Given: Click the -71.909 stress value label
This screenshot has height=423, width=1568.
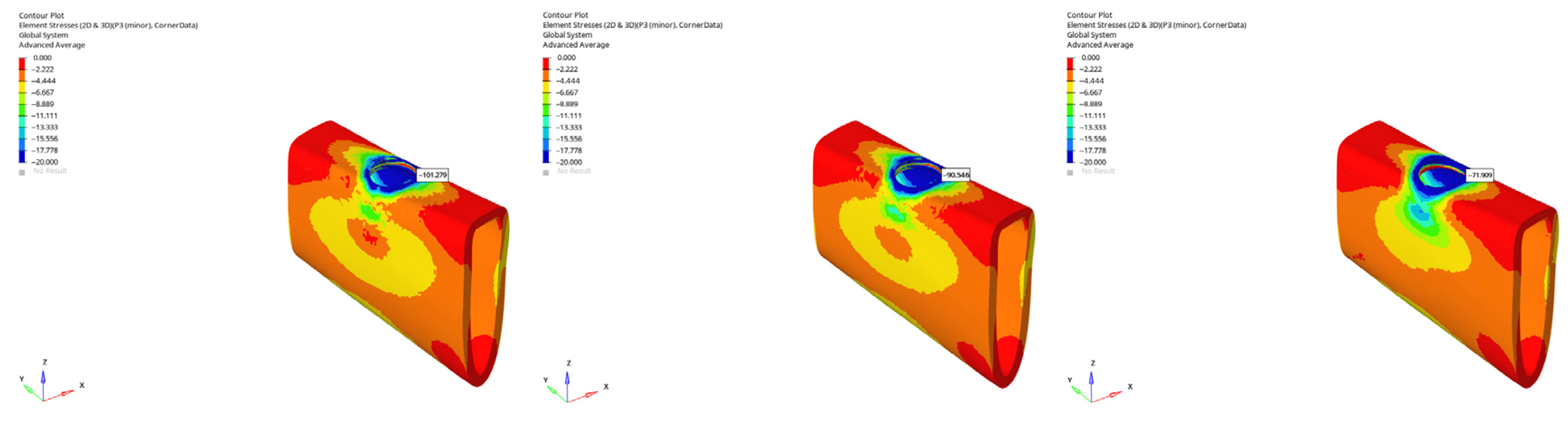Looking at the screenshot, I should click(1479, 175).
